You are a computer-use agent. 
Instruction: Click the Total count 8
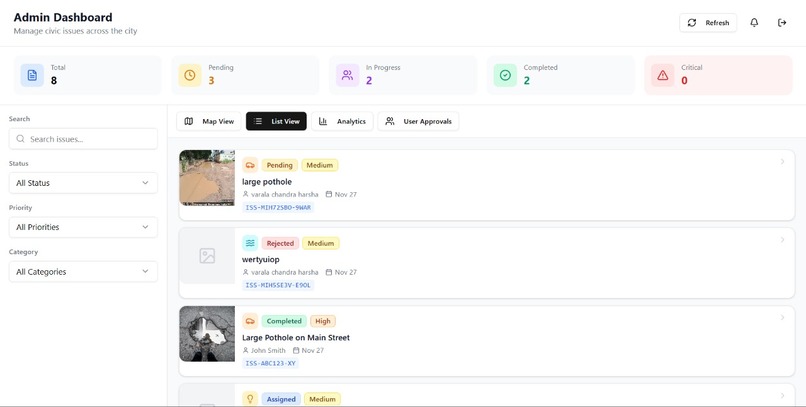[x=54, y=81]
